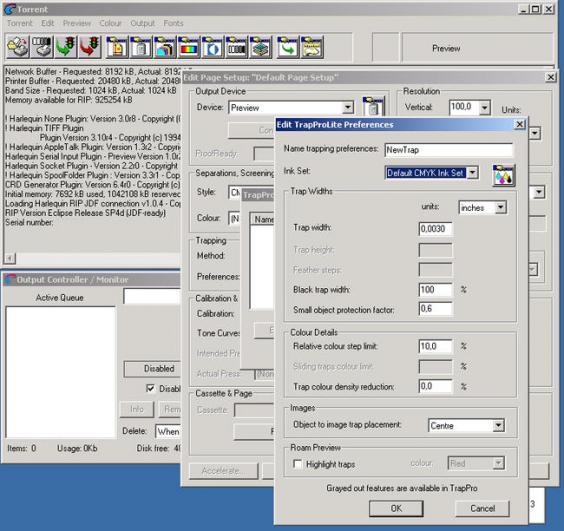Cancel the TrapProLite Preferences dialog

pyautogui.click(x=482, y=508)
